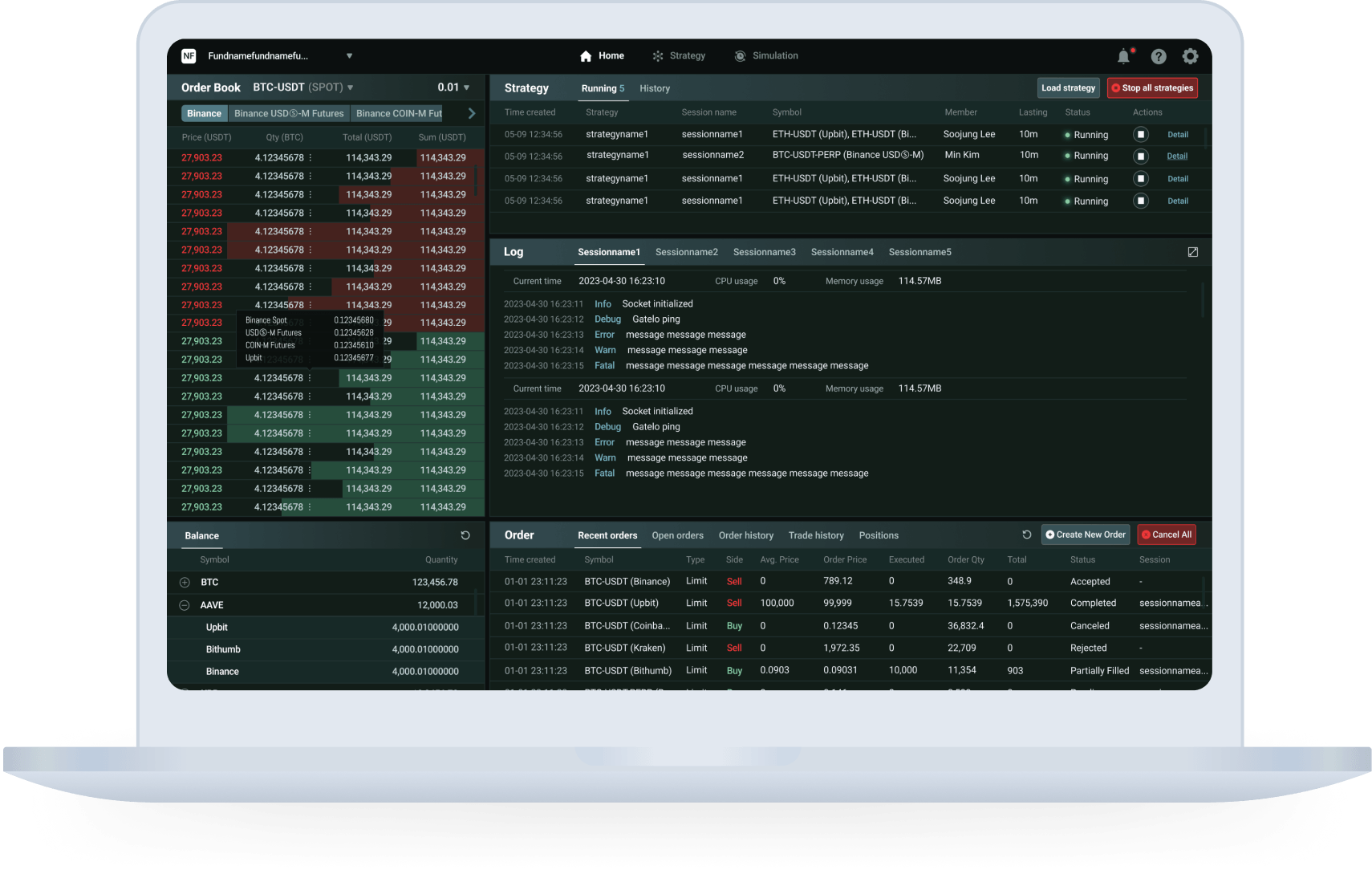Click the Load strategy button
This screenshot has width=1372, height=874.
point(1068,87)
